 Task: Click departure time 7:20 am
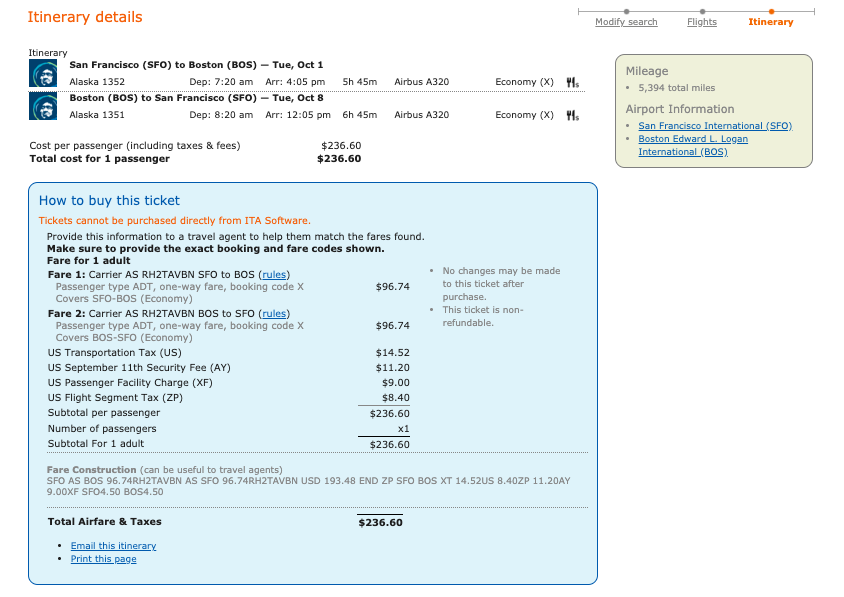click(221, 82)
